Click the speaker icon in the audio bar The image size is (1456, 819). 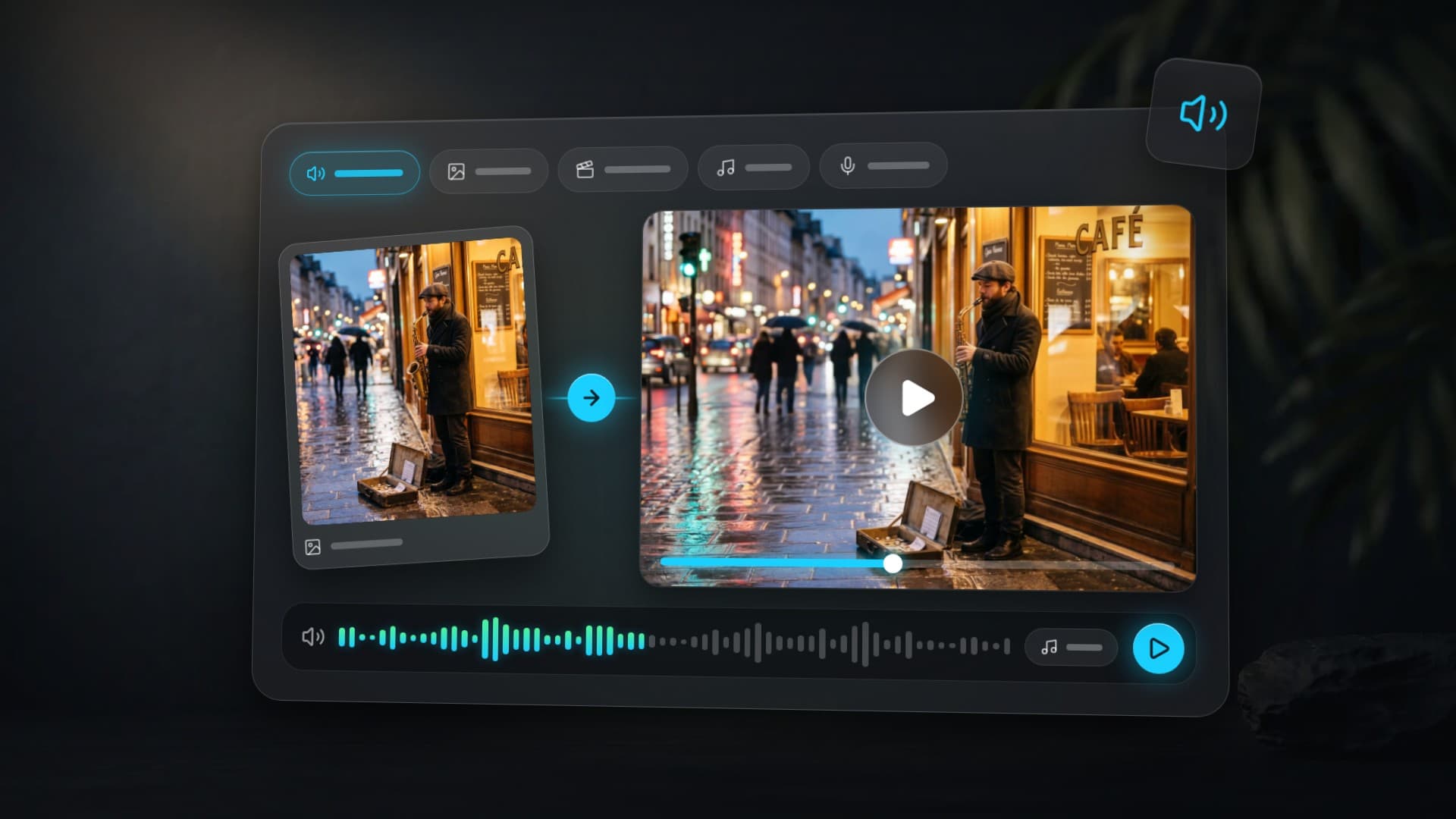[312, 636]
